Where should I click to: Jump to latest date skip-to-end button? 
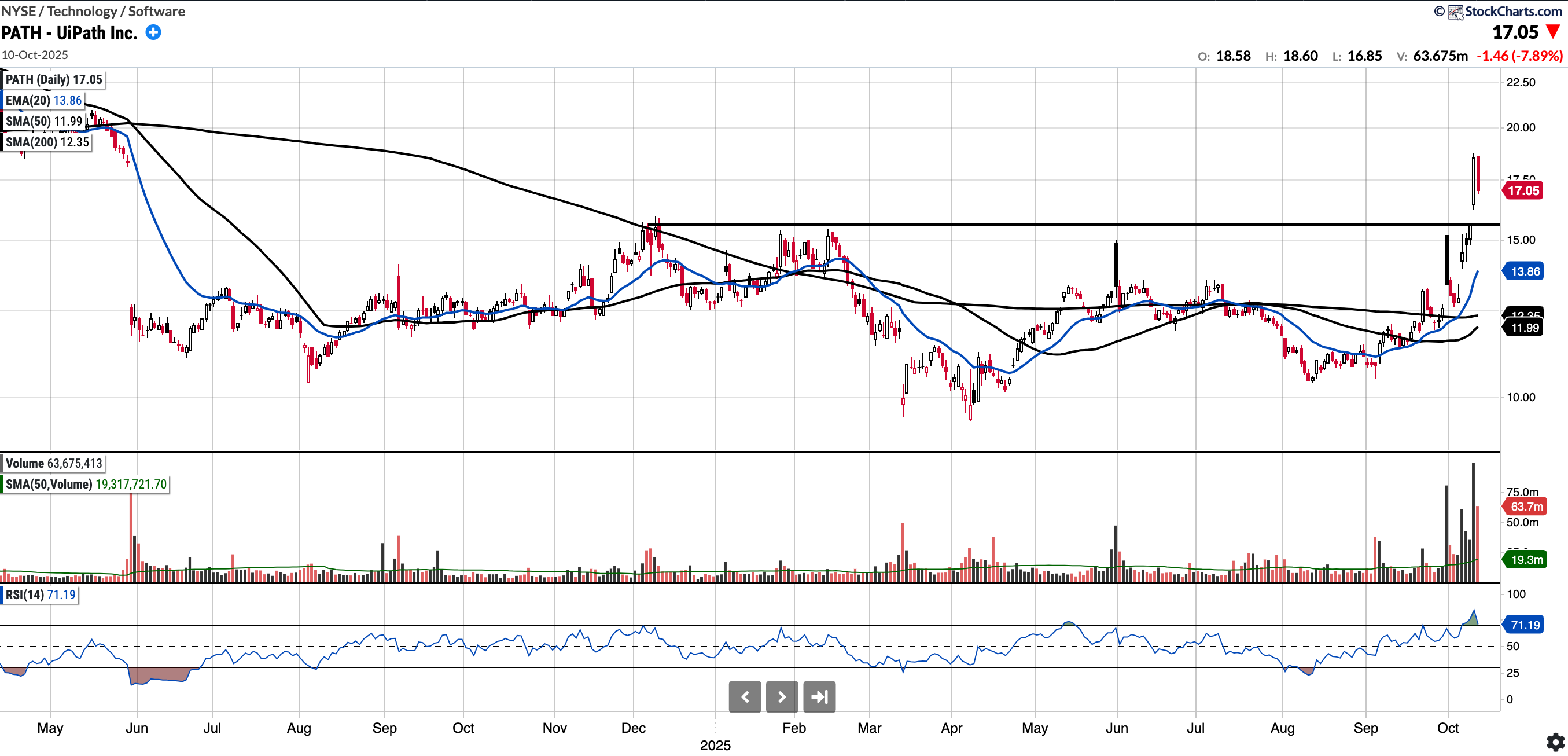(819, 697)
